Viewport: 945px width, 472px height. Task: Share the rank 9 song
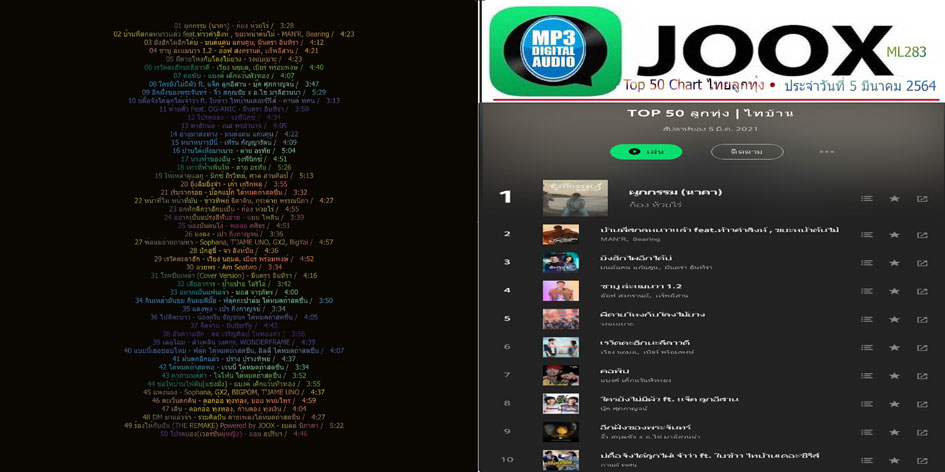pos(922,432)
